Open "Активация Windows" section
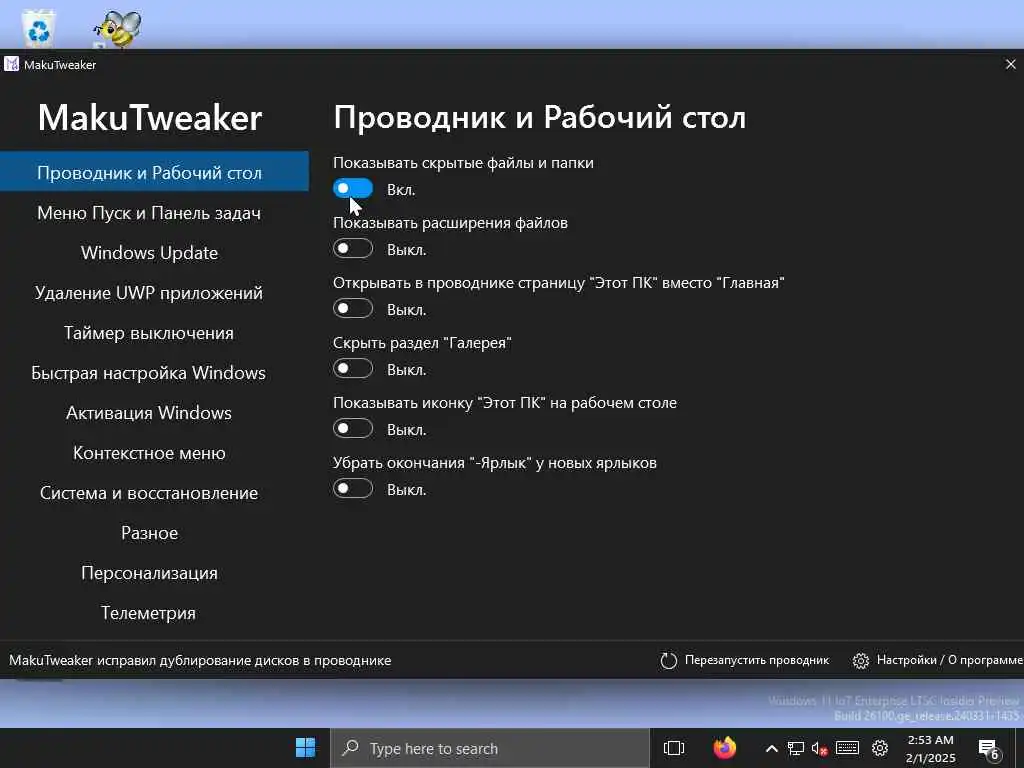 pos(149,413)
